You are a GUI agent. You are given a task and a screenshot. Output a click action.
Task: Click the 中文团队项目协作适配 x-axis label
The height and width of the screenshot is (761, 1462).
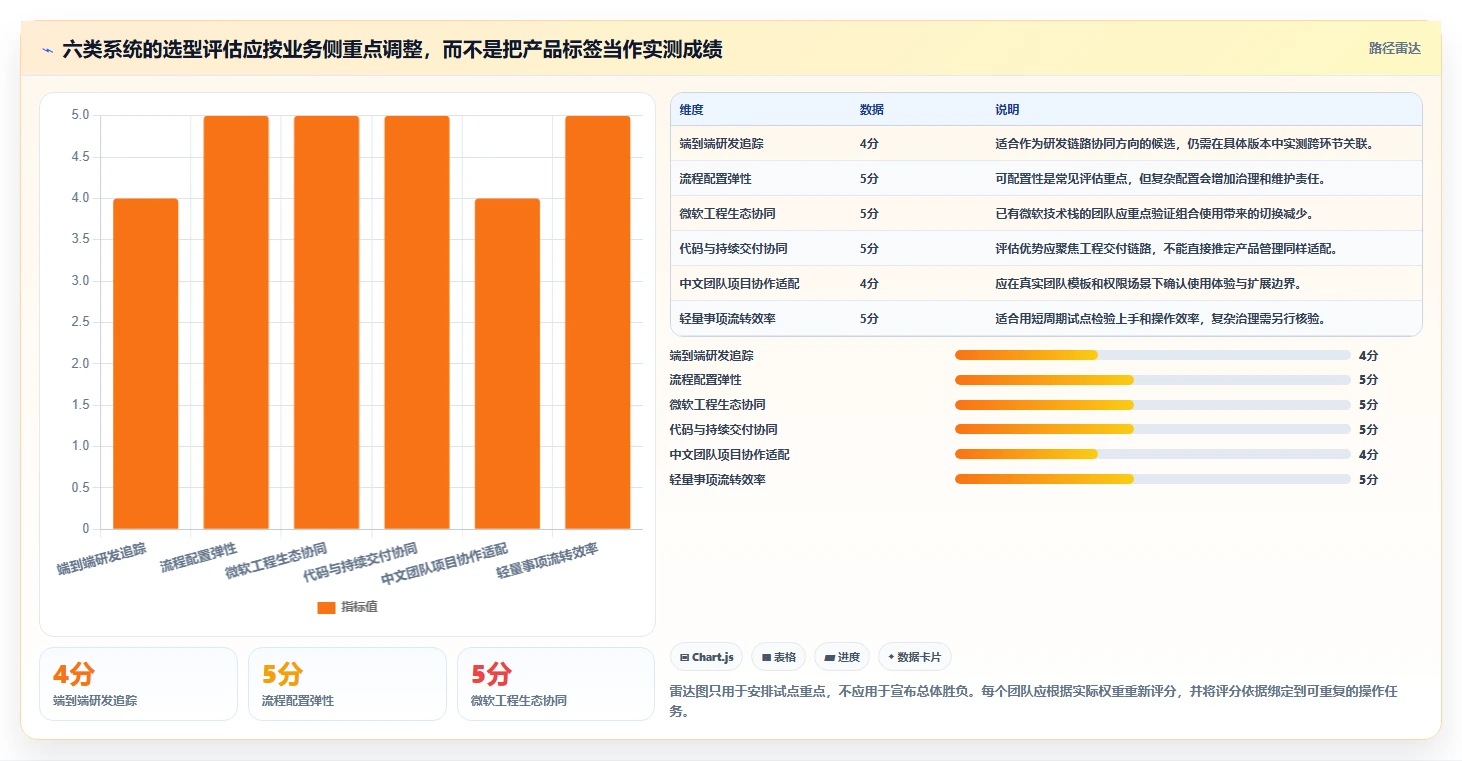pos(445,565)
